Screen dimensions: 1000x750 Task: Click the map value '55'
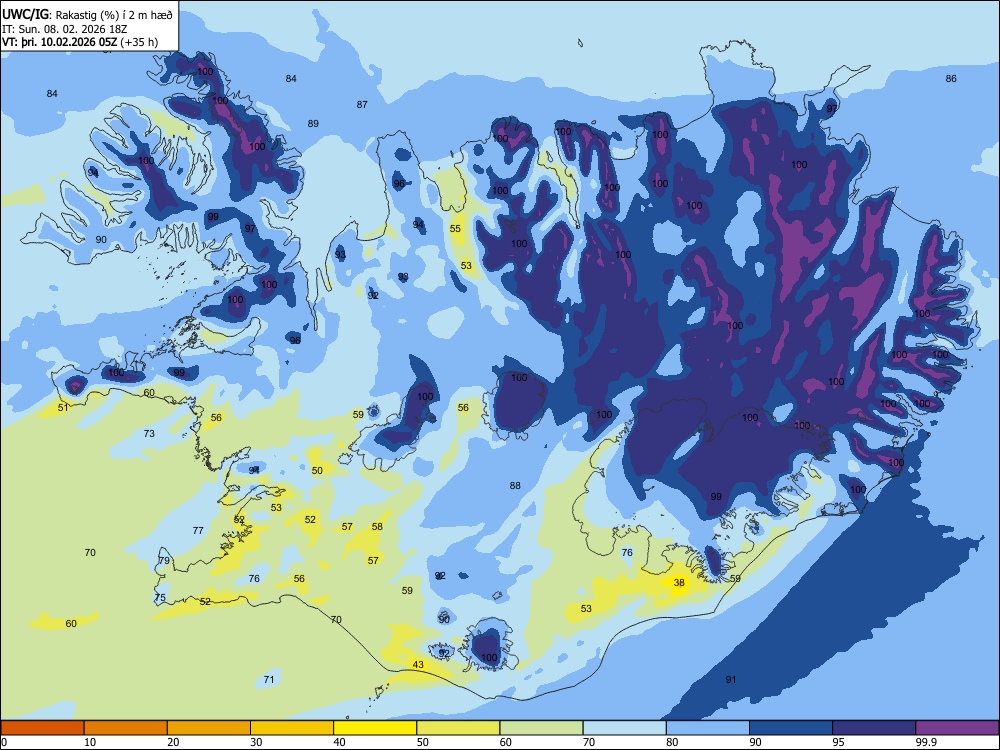(455, 228)
